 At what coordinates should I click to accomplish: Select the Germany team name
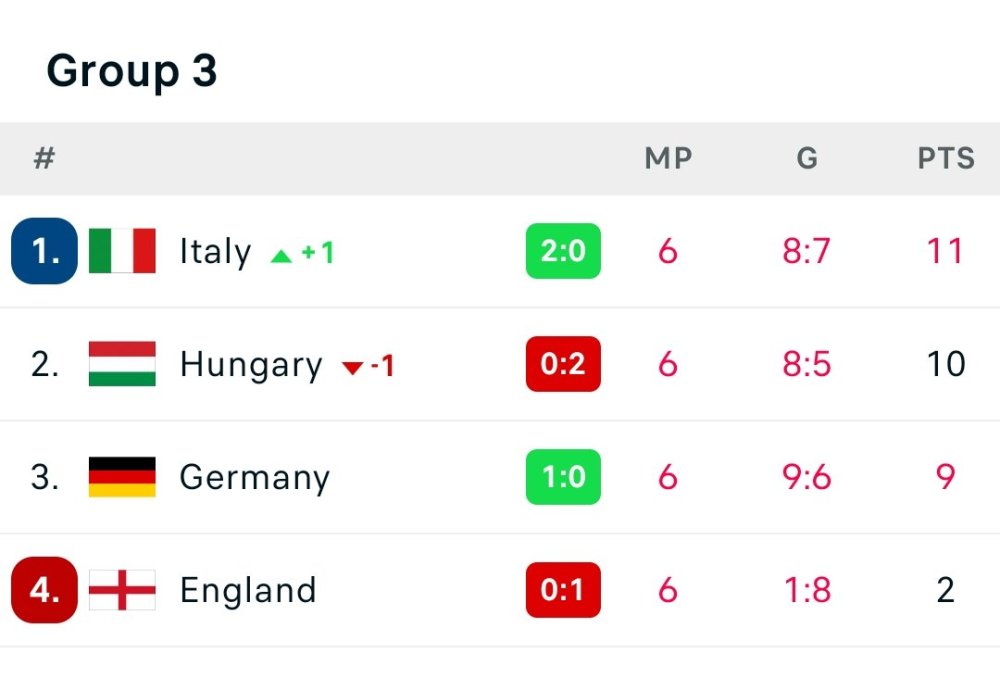point(254,477)
